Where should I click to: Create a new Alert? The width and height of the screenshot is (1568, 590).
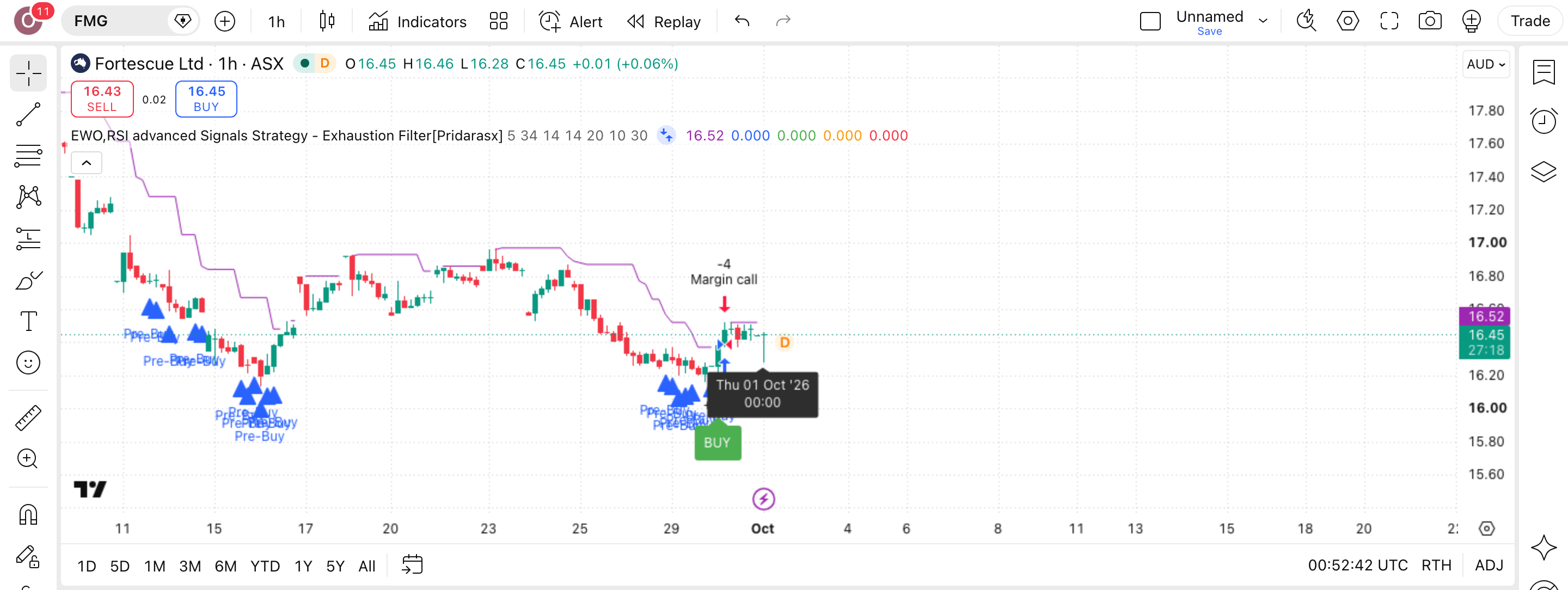pyautogui.click(x=571, y=22)
